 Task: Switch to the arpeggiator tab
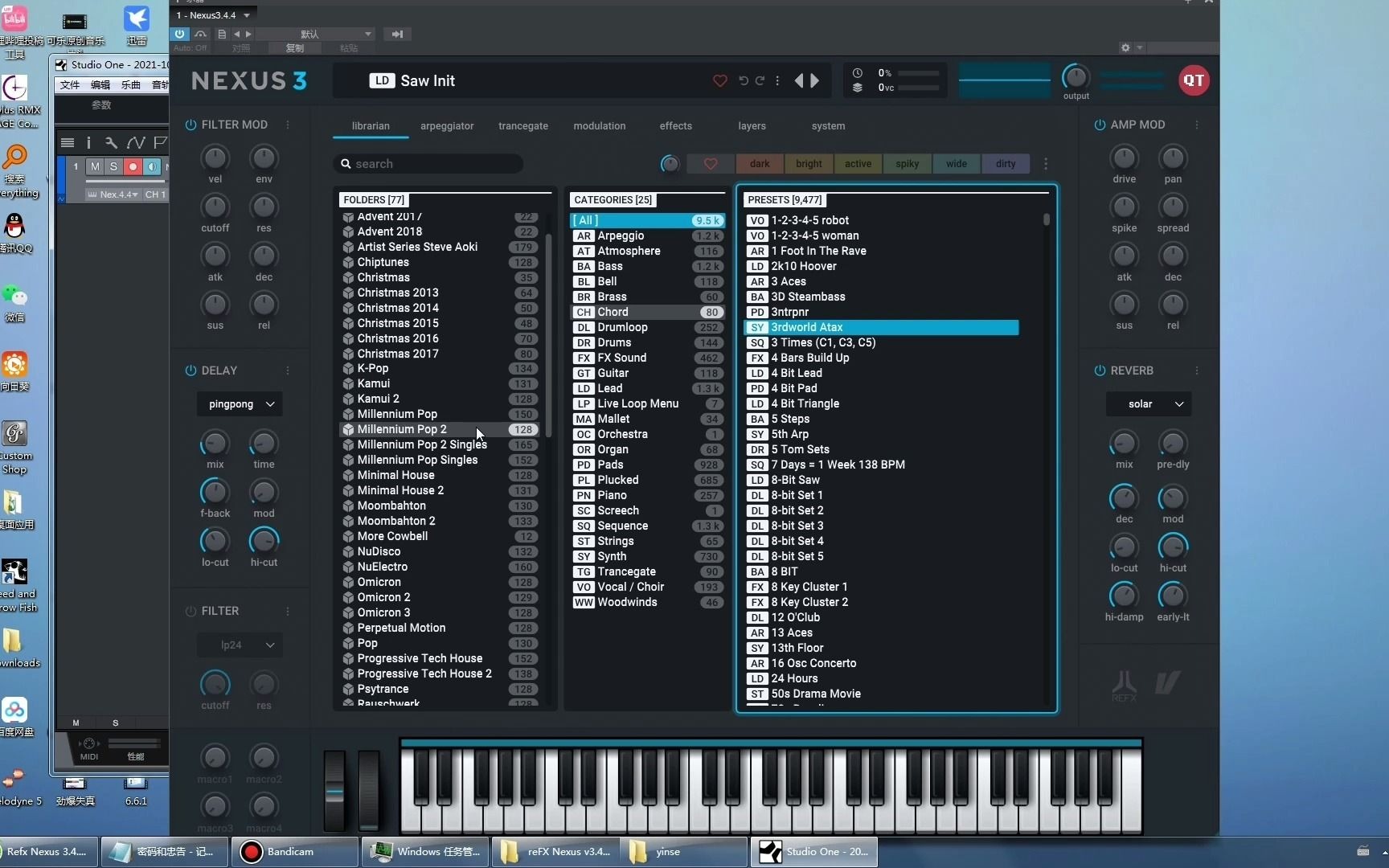[x=447, y=126]
